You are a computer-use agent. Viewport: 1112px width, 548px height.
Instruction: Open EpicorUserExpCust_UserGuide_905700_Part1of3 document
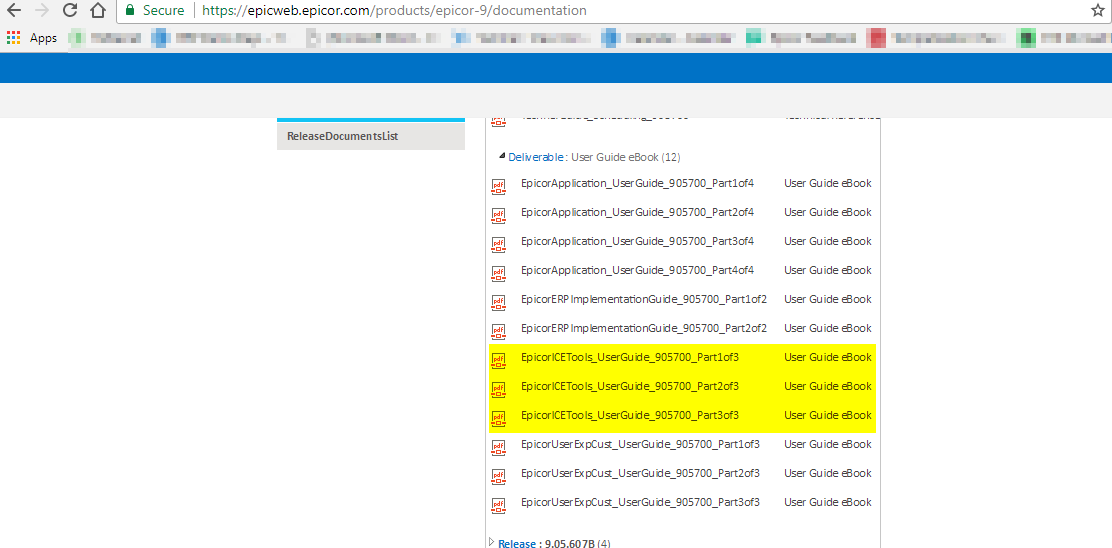(640, 444)
